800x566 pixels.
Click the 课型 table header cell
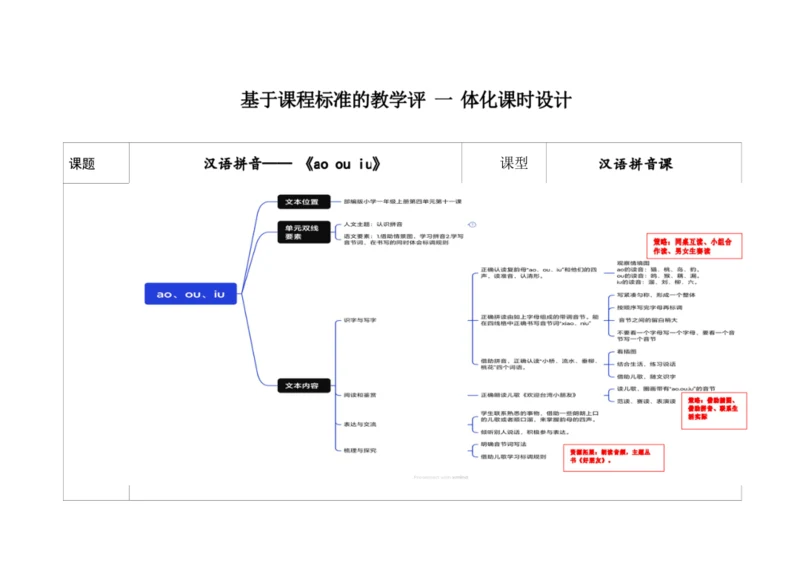[504, 163]
